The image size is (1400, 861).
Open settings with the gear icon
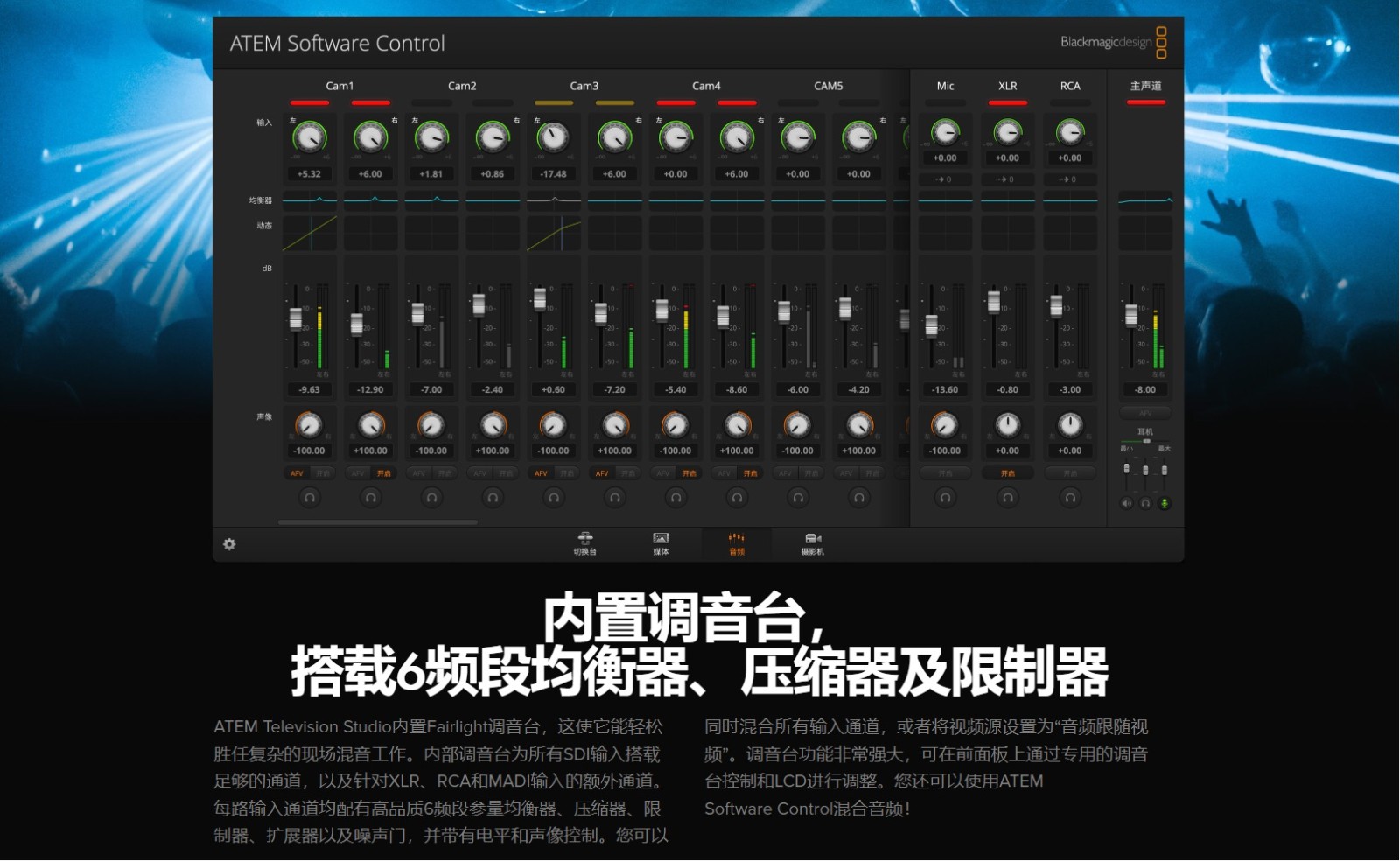(229, 544)
